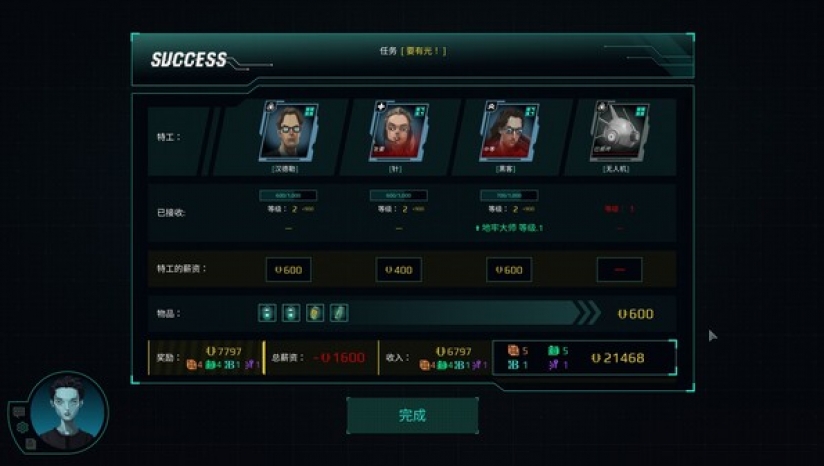Viewport: 824px width, 466px height.
Task: Click the double chevron arrows in items row
Action: coord(589,313)
